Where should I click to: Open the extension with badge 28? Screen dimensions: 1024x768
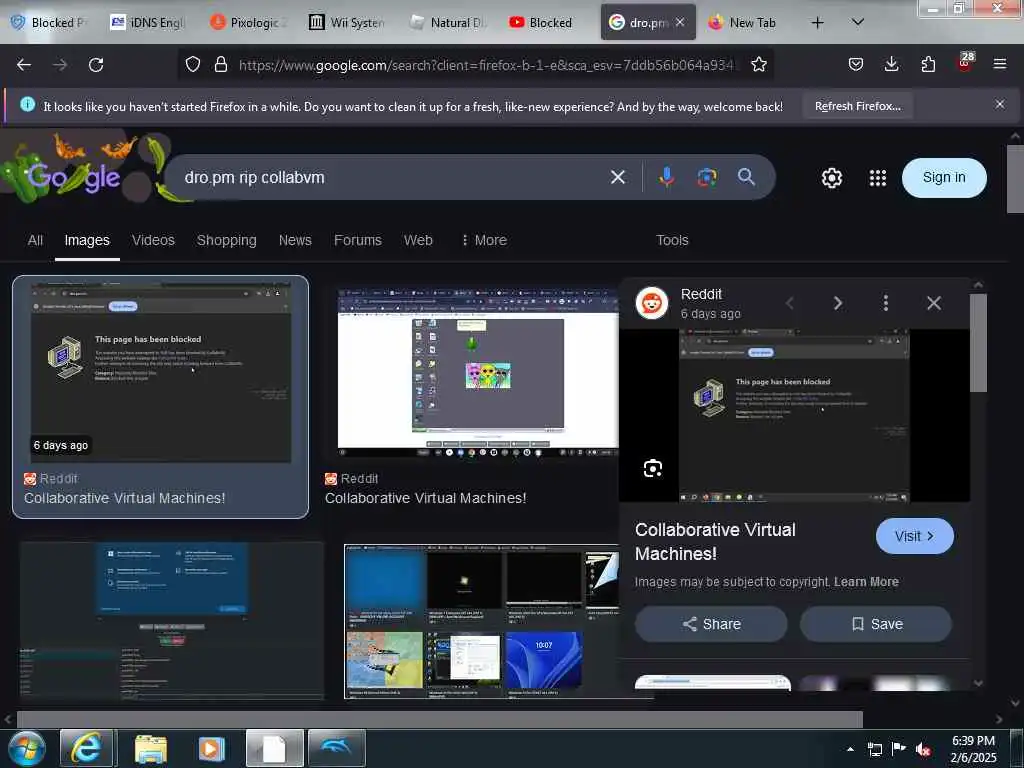click(x=965, y=63)
